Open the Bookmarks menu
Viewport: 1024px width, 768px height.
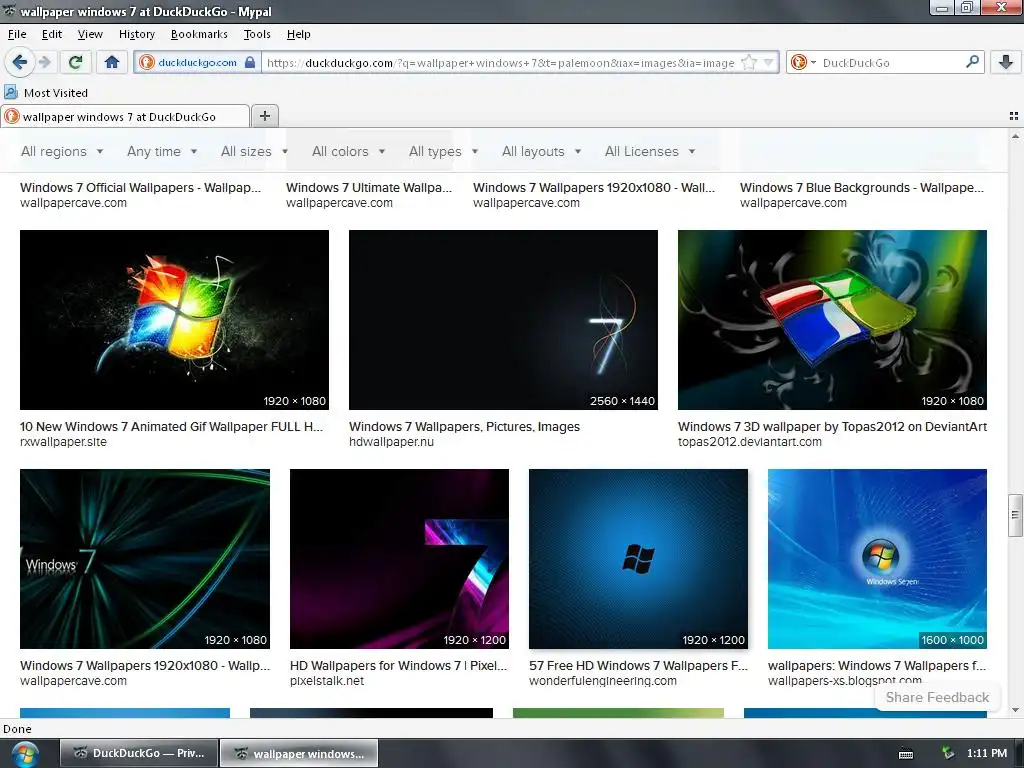coord(199,34)
